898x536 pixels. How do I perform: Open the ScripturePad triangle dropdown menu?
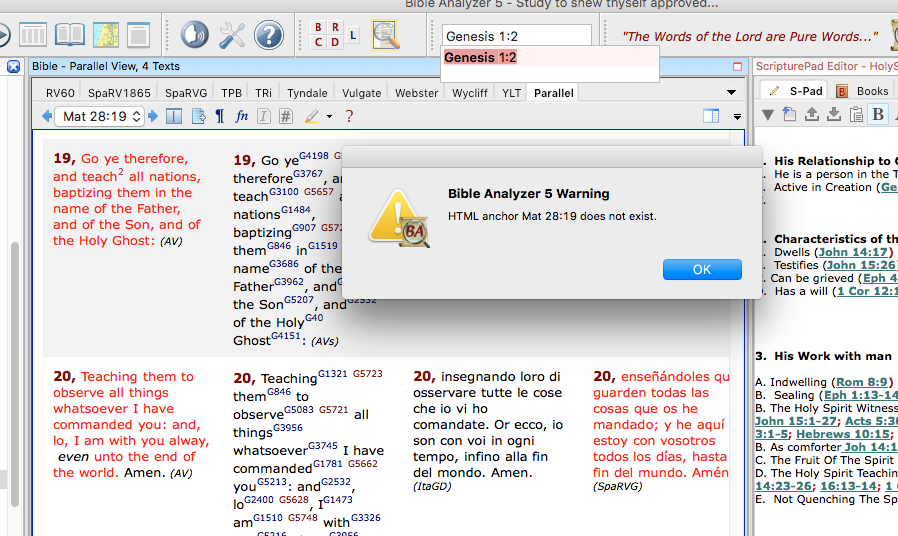pyautogui.click(x=768, y=115)
